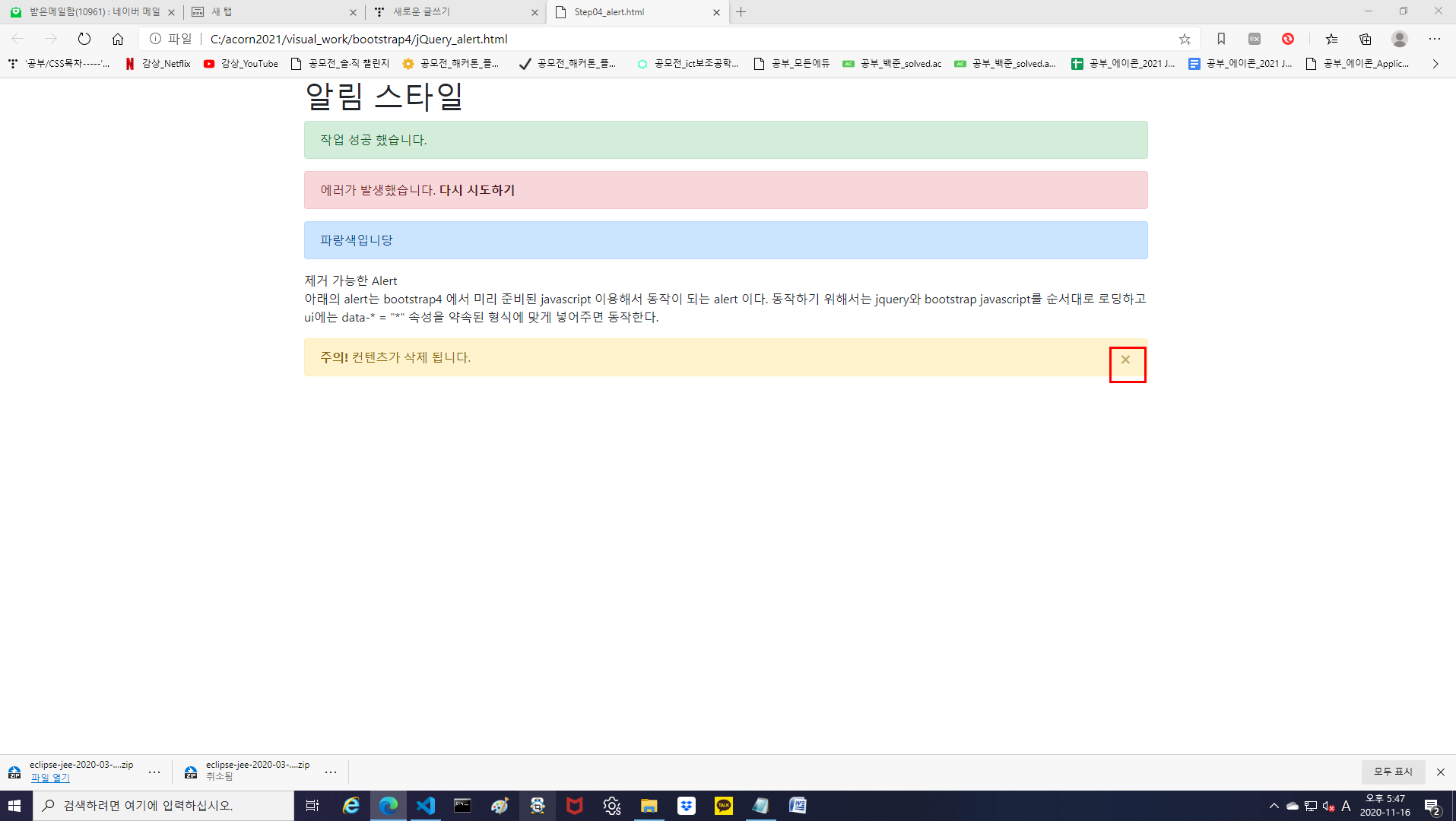
Task: Open the Dropbox icon in the taskbar
Action: [686, 806]
